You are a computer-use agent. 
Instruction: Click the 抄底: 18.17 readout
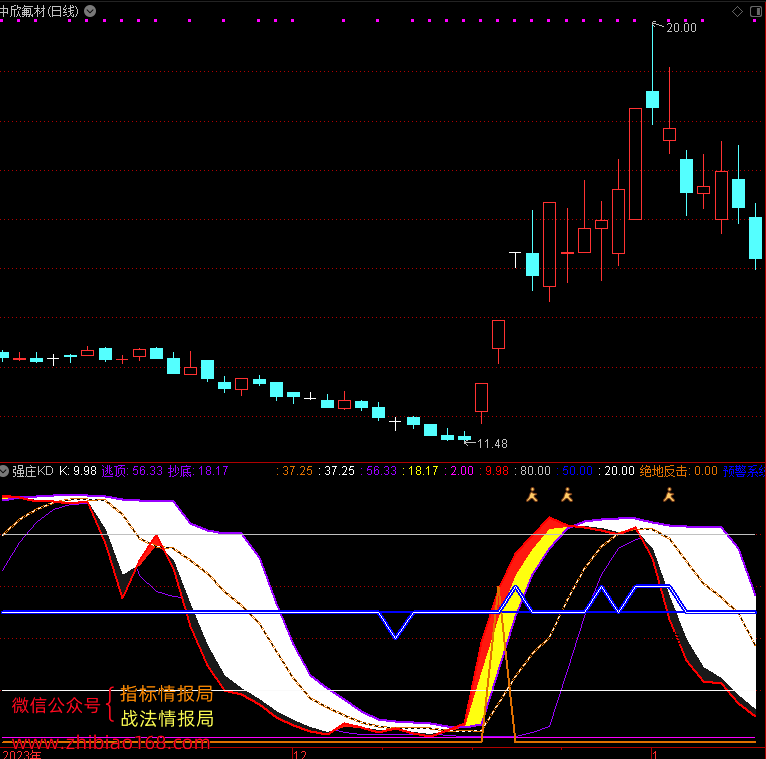198,471
